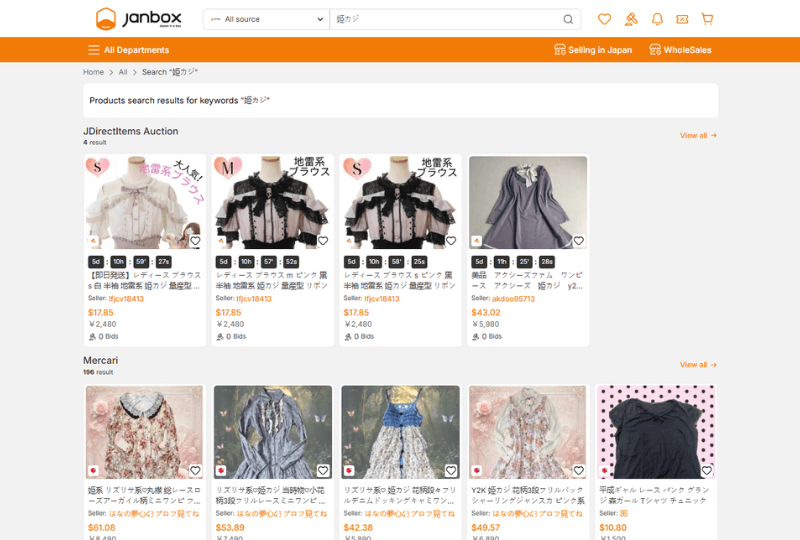Click the Mercari badge on black T-shirt image
800x540 pixels.
click(604, 470)
